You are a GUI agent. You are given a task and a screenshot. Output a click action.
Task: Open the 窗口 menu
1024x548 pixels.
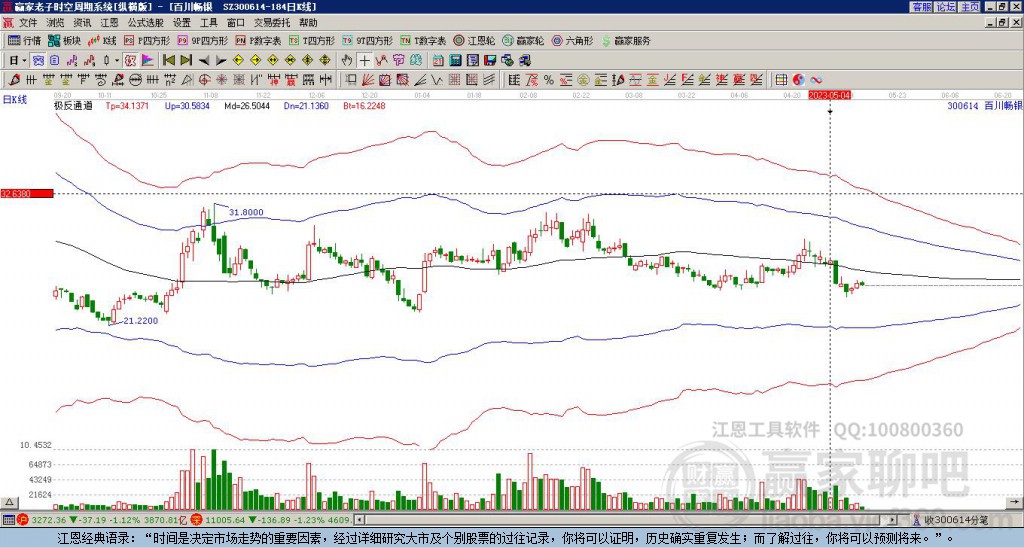(236, 23)
